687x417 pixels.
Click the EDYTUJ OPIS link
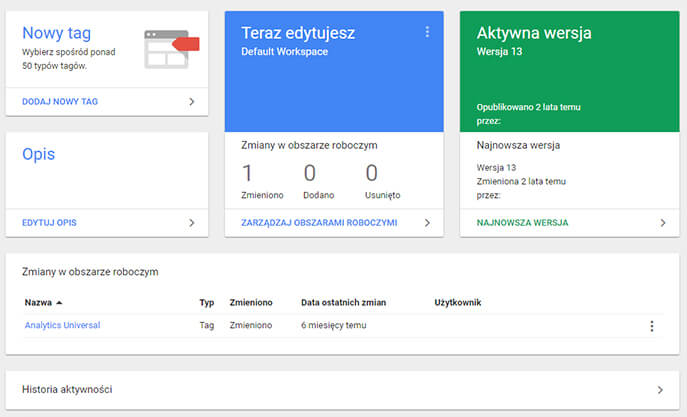click(x=49, y=223)
